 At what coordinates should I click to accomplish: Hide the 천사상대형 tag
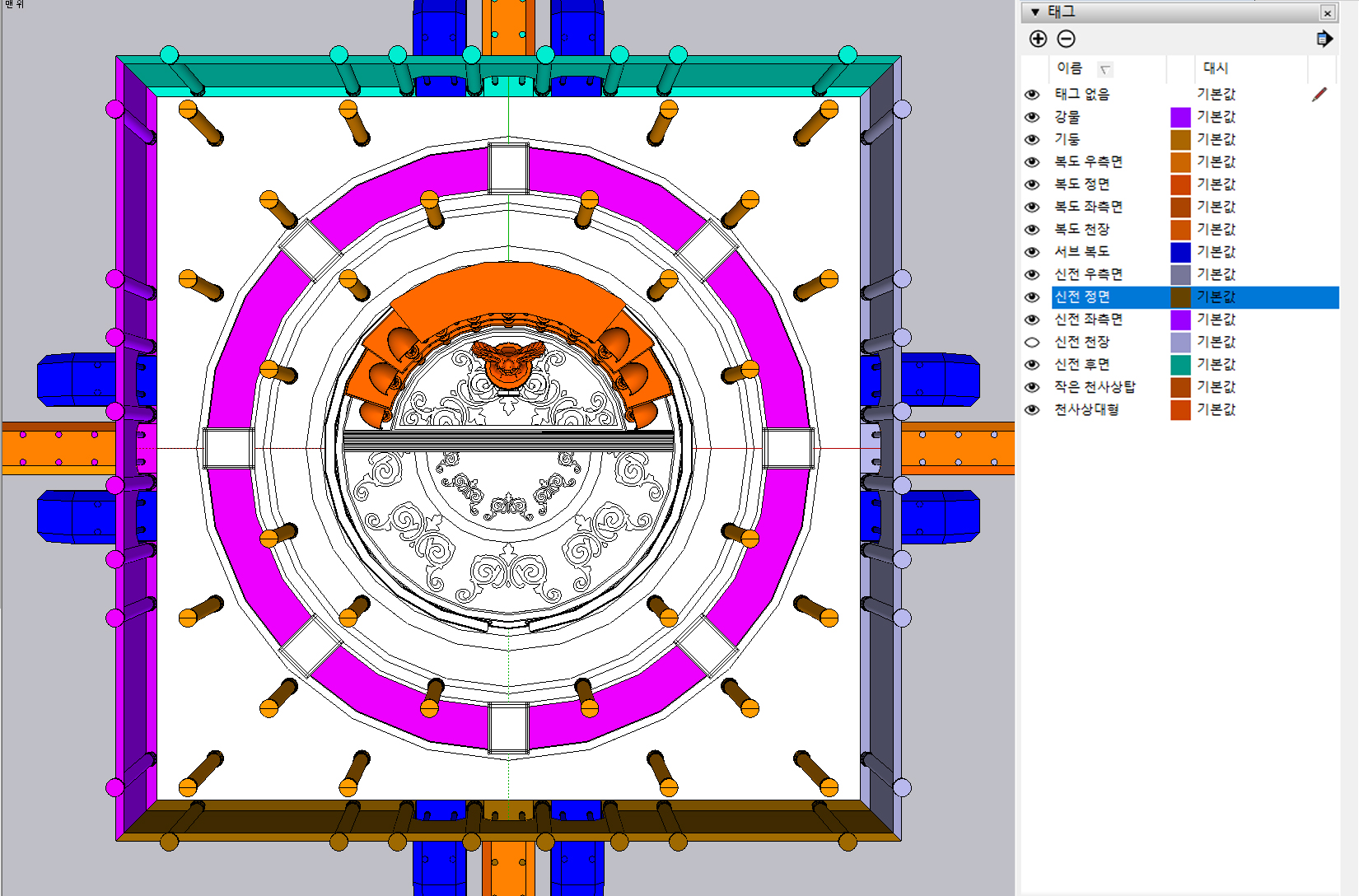(x=1032, y=409)
